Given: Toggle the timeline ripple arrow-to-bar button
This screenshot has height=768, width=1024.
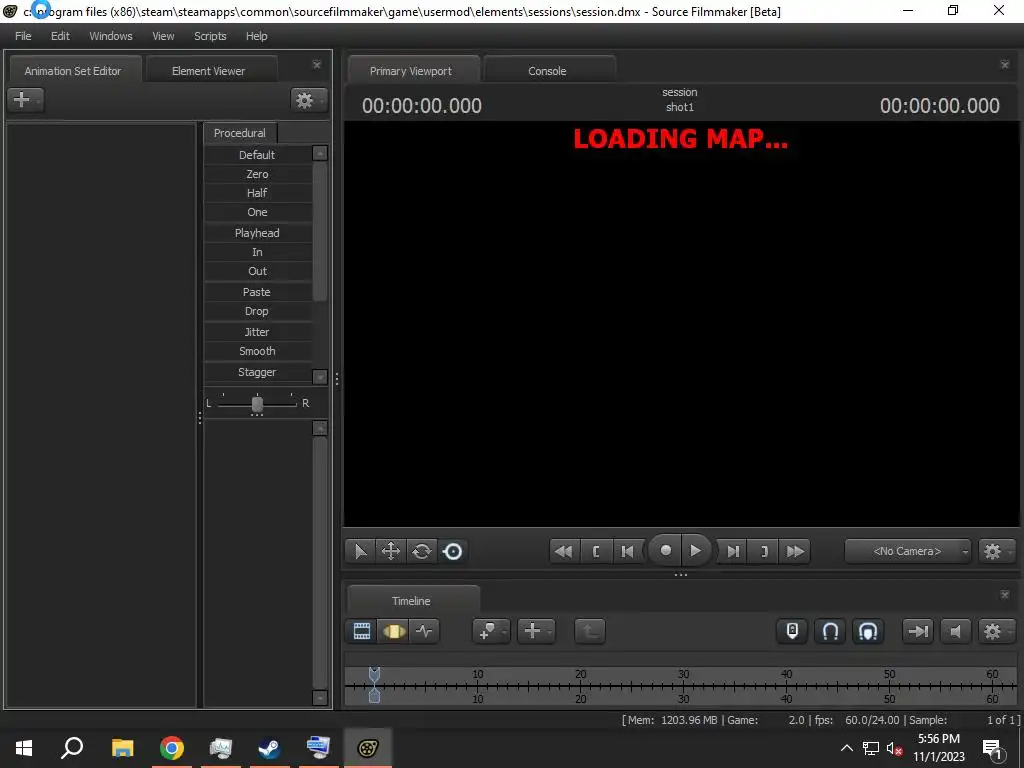Looking at the screenshot, I should tap(918, 631).
